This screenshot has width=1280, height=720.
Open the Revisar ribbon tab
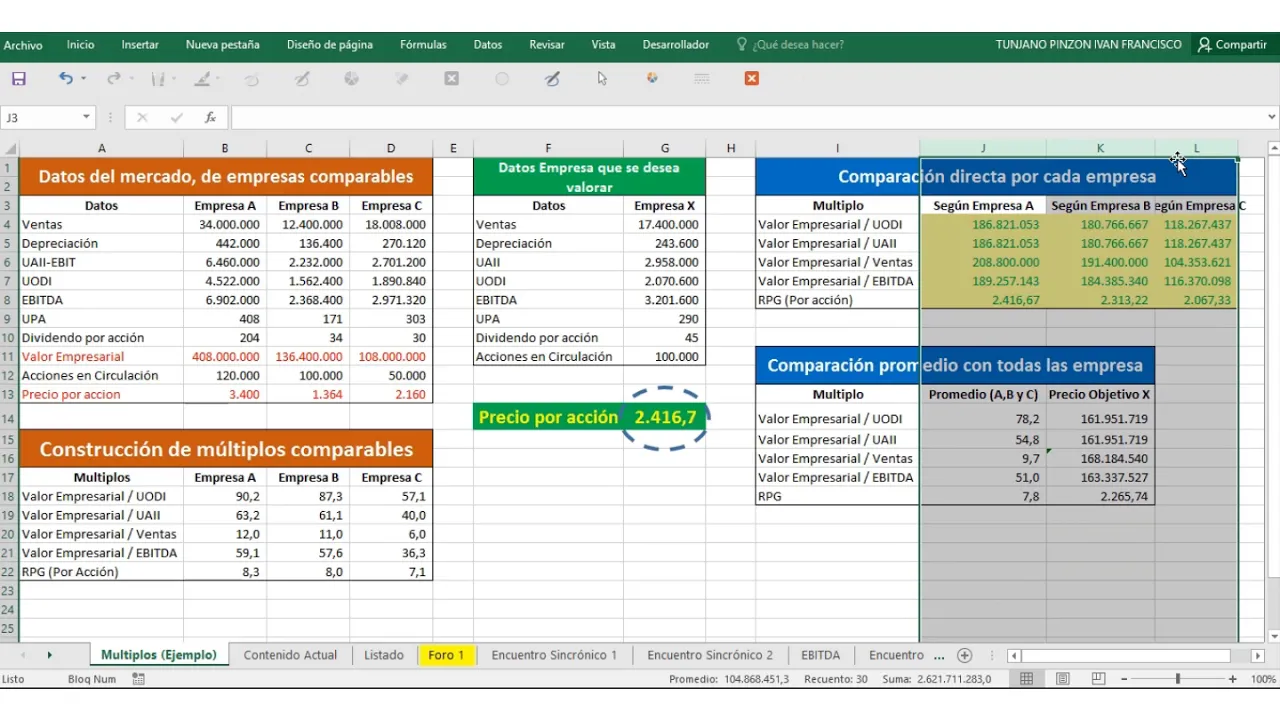tap(547, 45)
